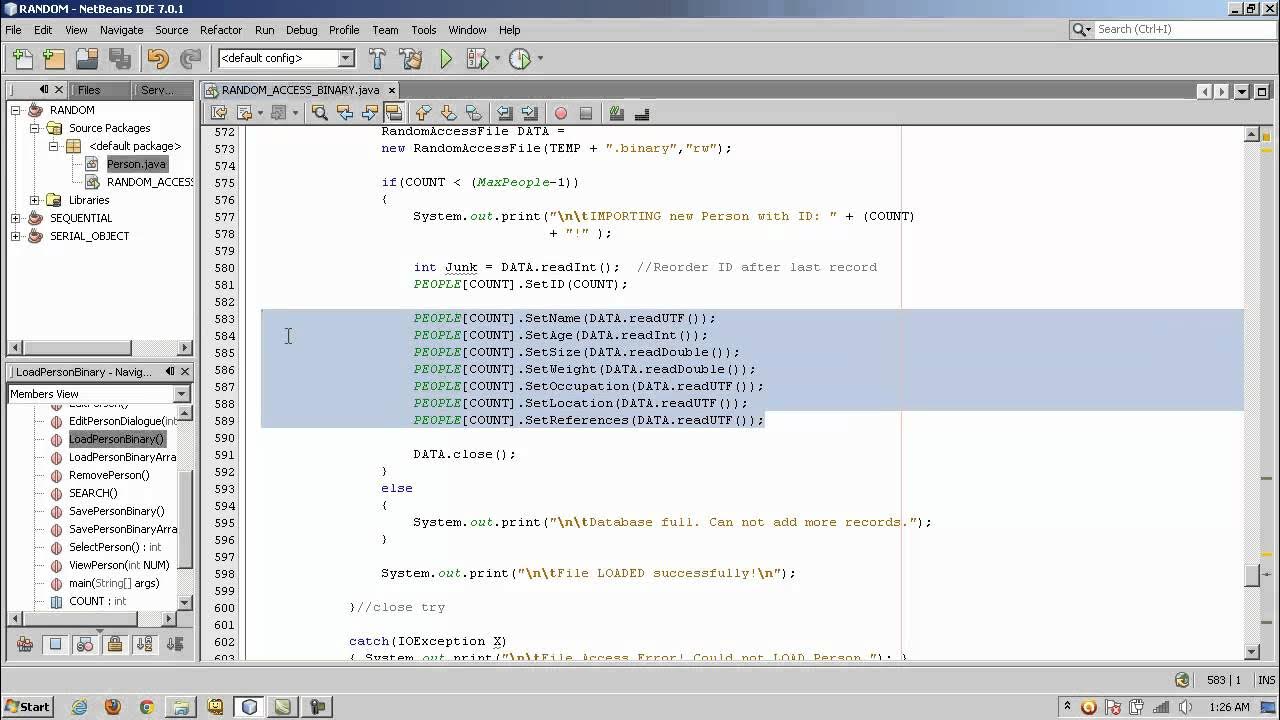
Task: Select the RANDOM_ACCESS_BINARY.java editor tab
Action: click(300, 90)
